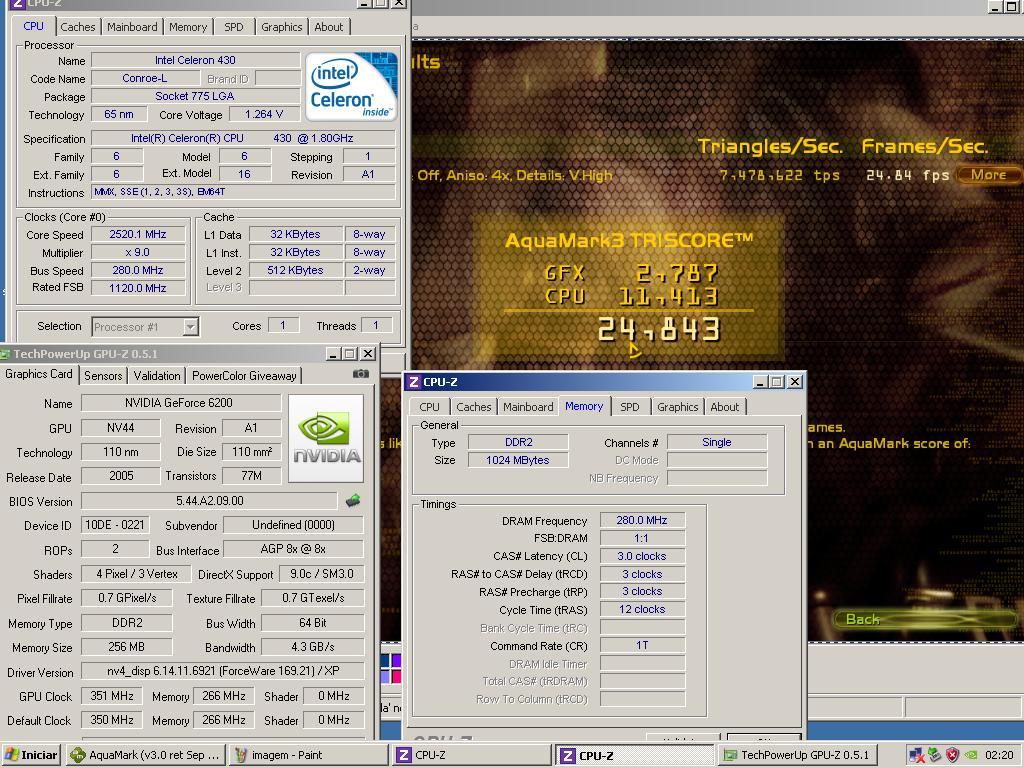The image size is (1024, 768).
Task: Open About tab in the top CPU-Z window
Action: pyautogui.click(x=328, y=27)
